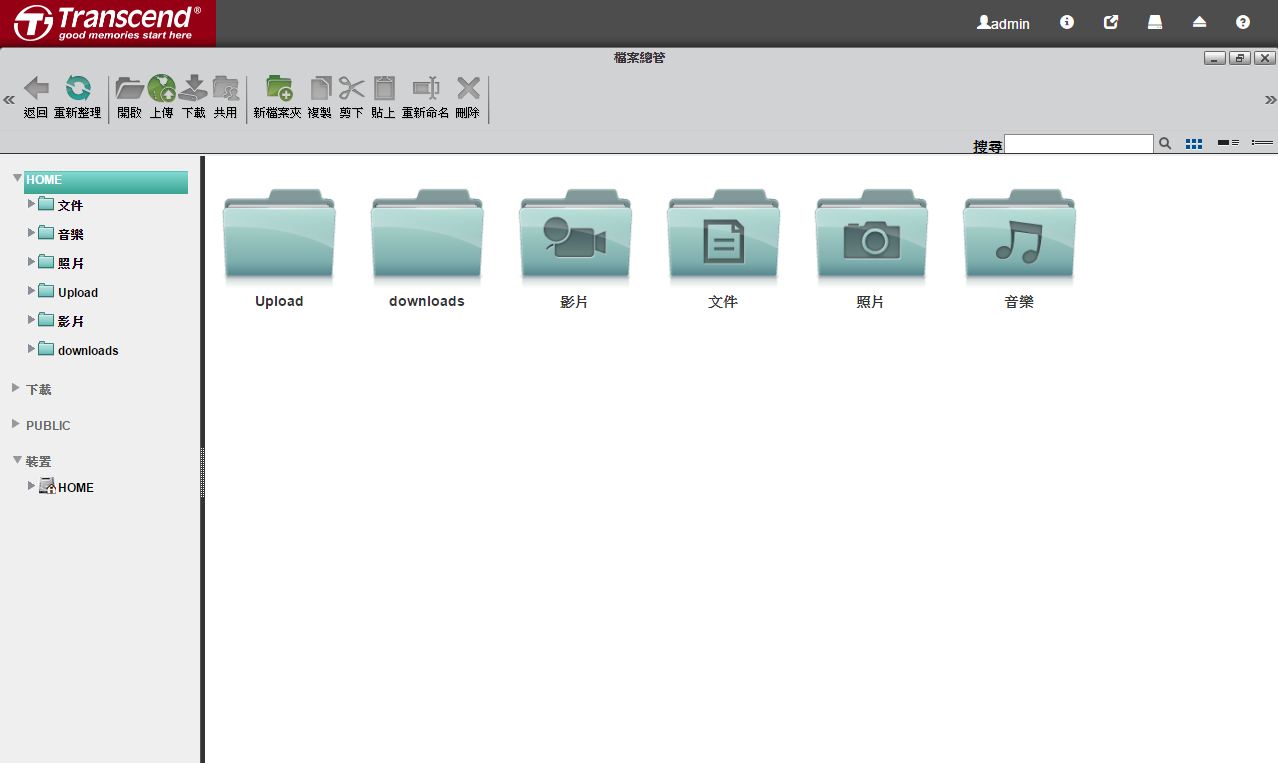Click the external link icon in header
Viewport: 1278px width, 763px height.
tap(1111, 22)
